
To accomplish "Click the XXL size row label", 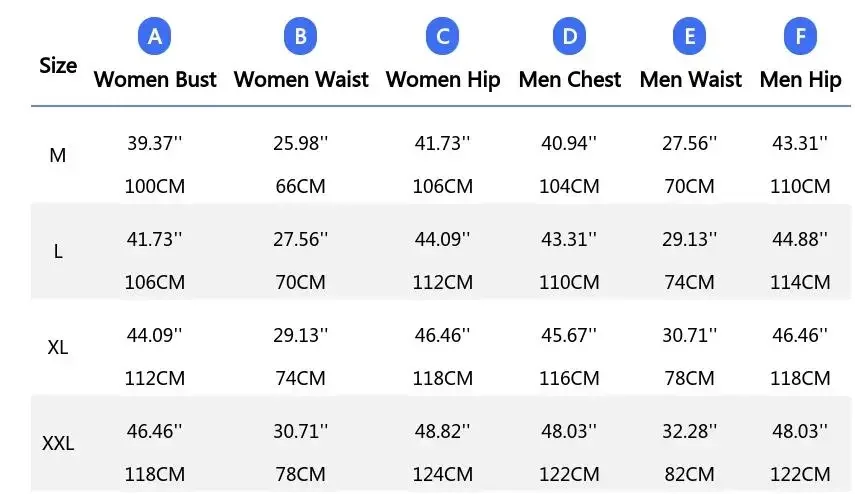I will [x=58, y=444].
